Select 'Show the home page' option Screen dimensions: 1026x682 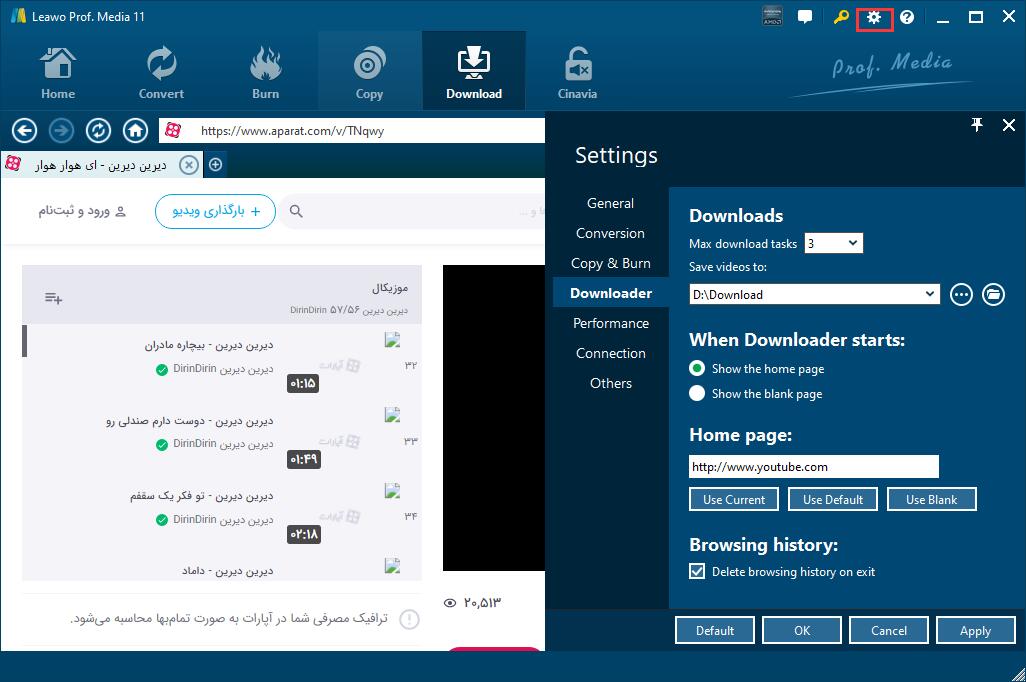tap(698, 369)
